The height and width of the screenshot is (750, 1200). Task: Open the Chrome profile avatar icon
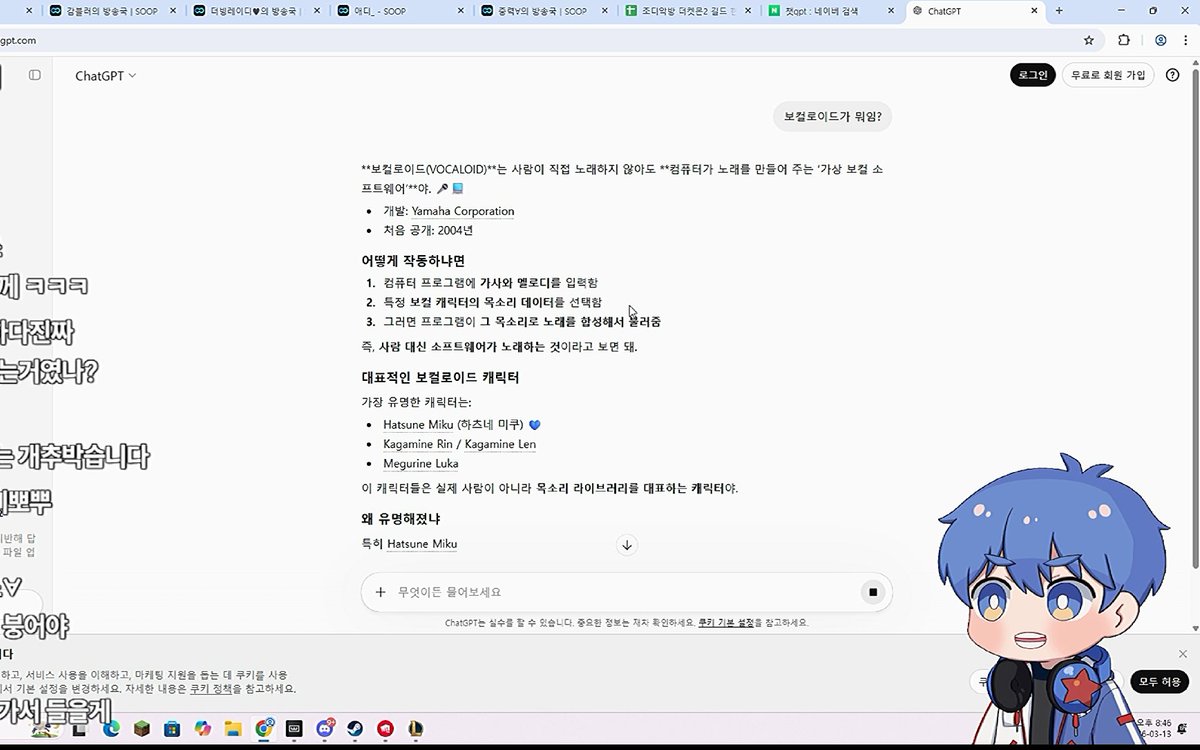[1161, 40]
